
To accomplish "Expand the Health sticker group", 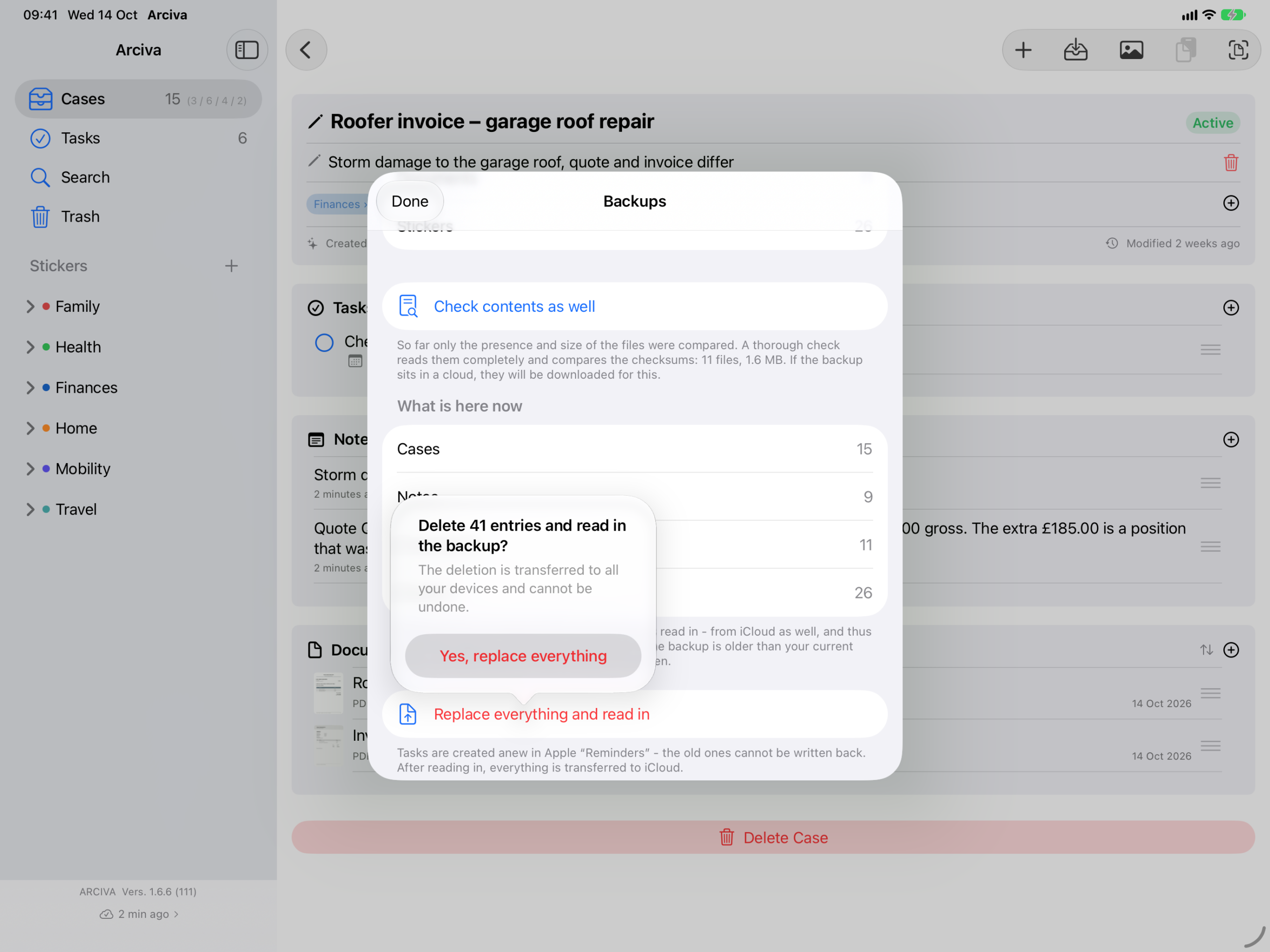I will click(30, 347).
